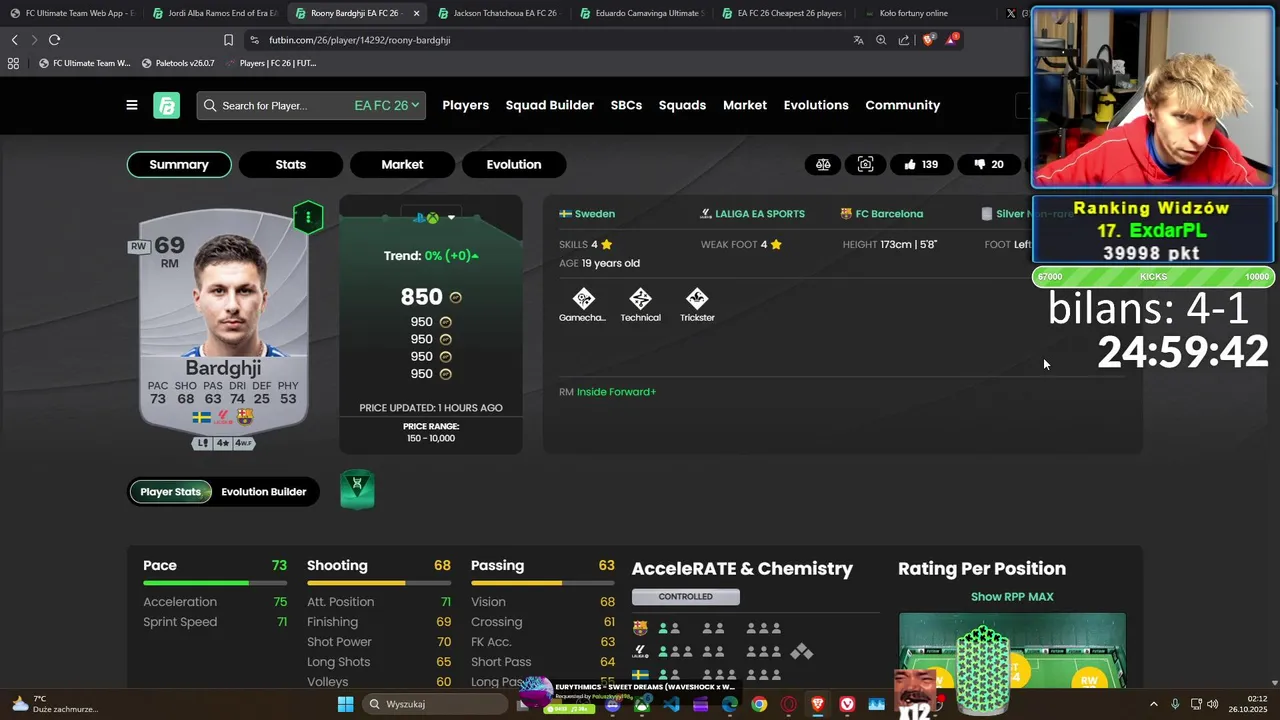Click the Bardghji player card image
The image size is (1280, 720).
pos(223,320)
